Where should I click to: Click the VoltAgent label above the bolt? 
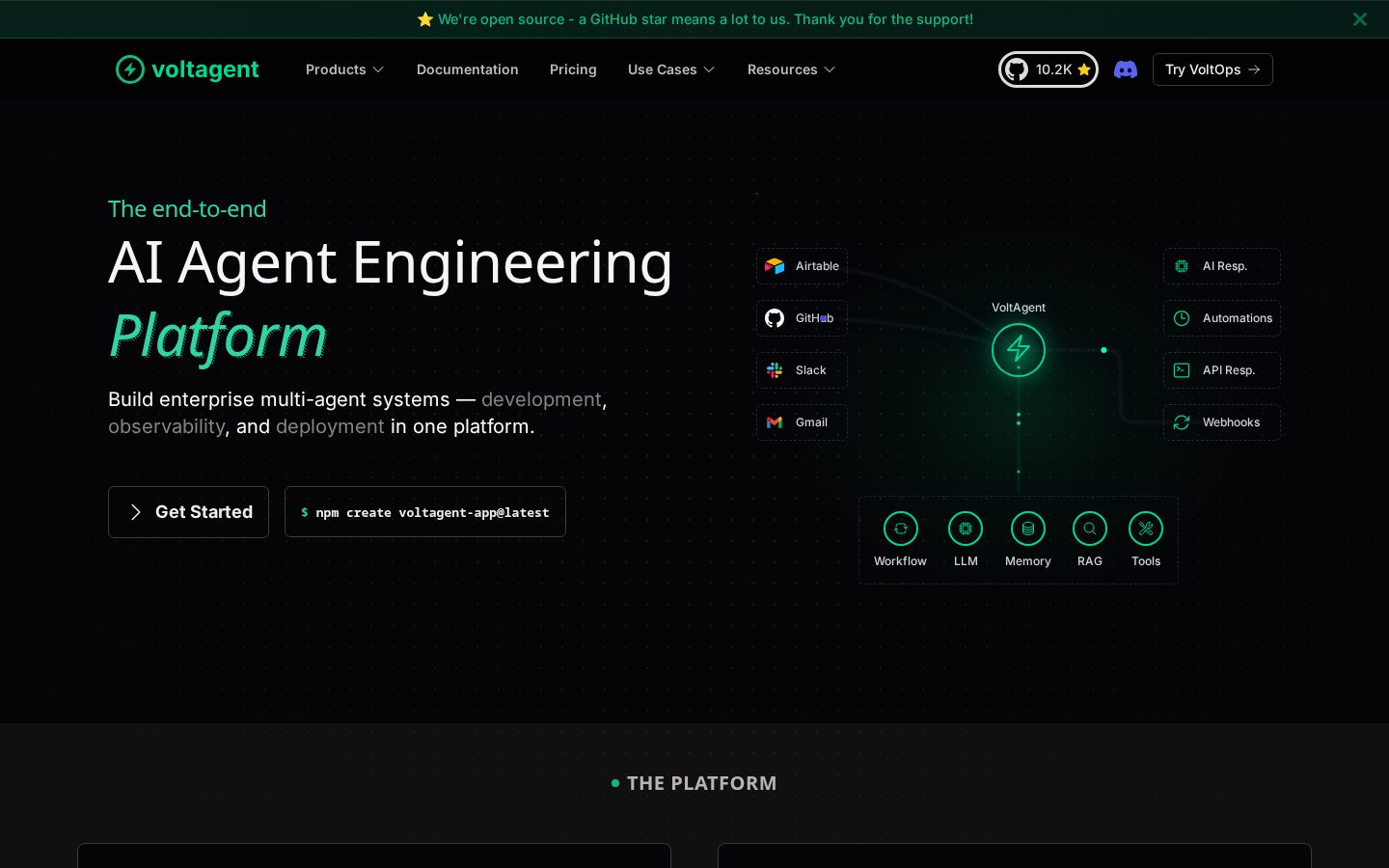point(1019,308)
